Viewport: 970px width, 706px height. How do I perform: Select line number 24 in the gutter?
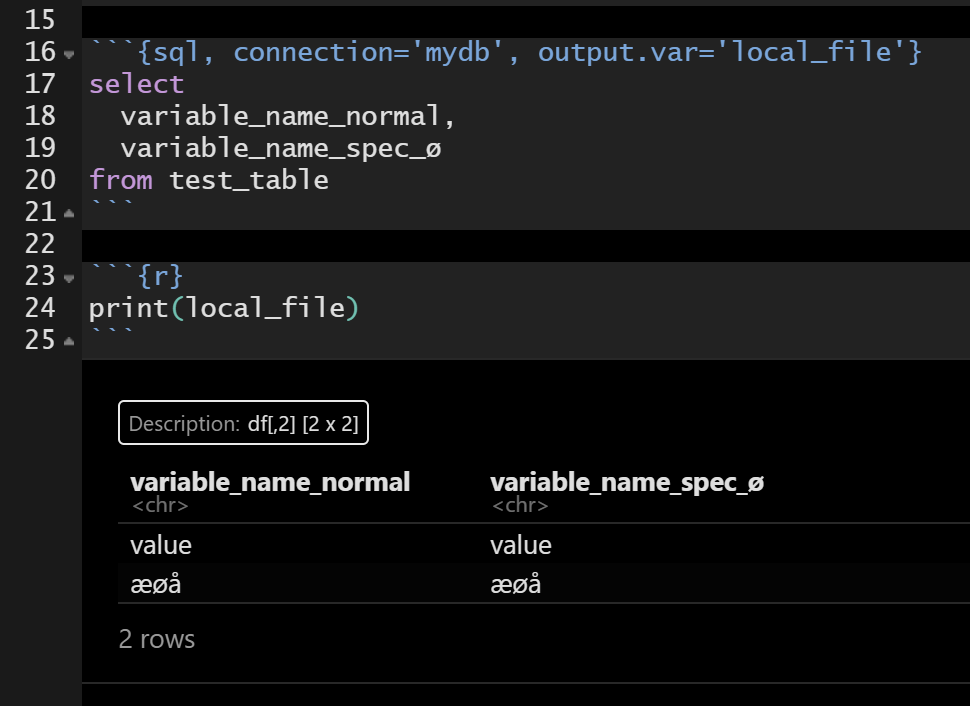(x=40, y=307)
